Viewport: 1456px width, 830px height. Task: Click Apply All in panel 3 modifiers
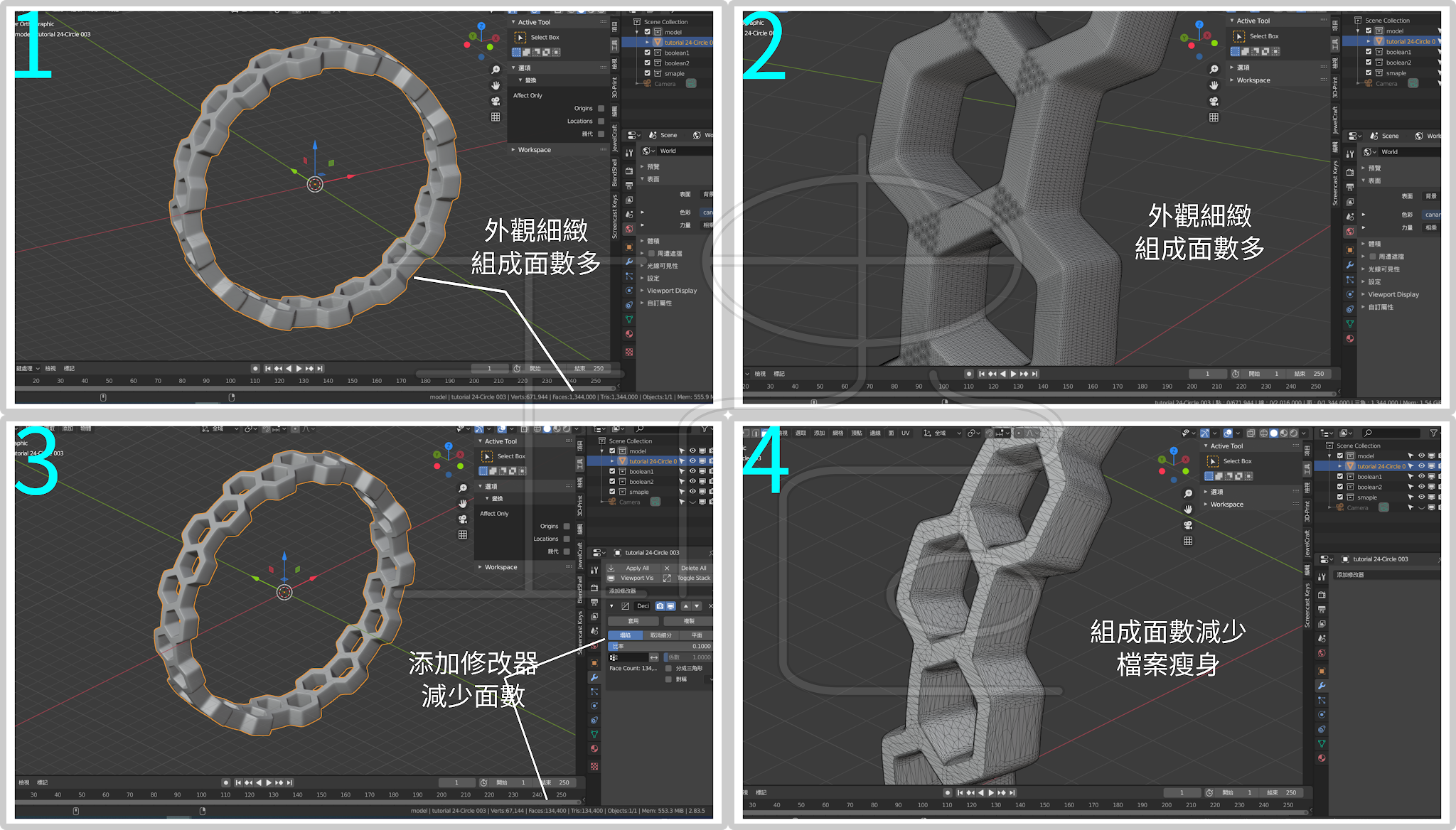[x=637, y=568]
